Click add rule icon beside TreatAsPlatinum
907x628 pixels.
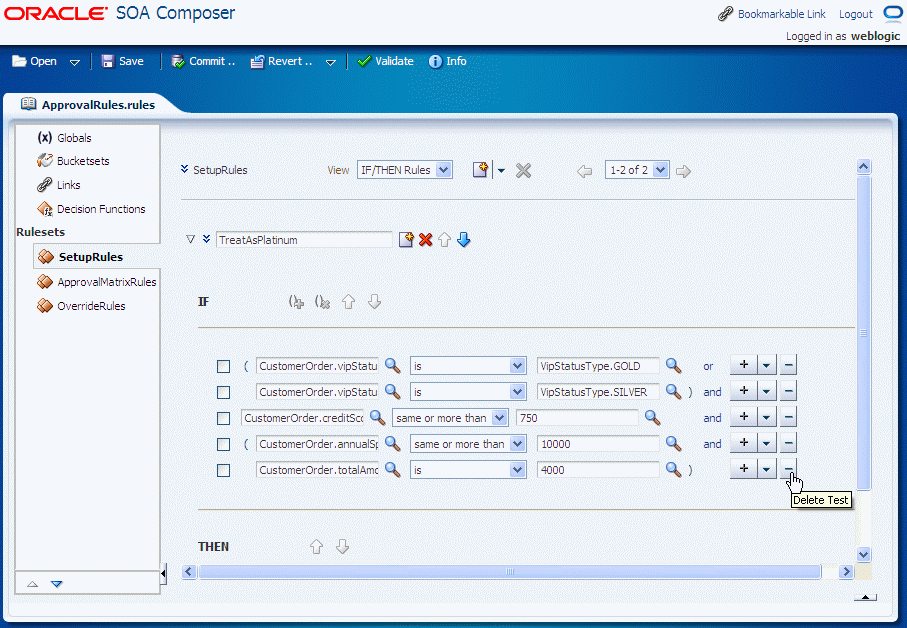click(x=406, y=239)
